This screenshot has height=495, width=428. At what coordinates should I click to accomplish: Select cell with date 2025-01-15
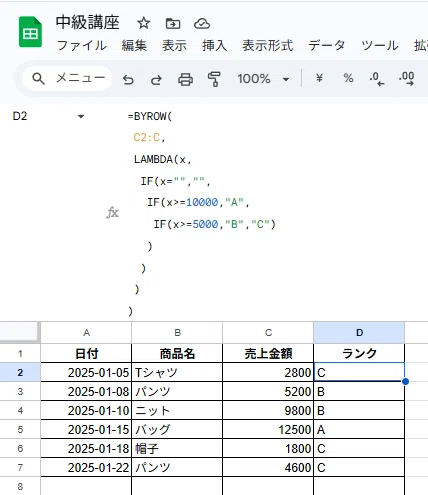86,429
